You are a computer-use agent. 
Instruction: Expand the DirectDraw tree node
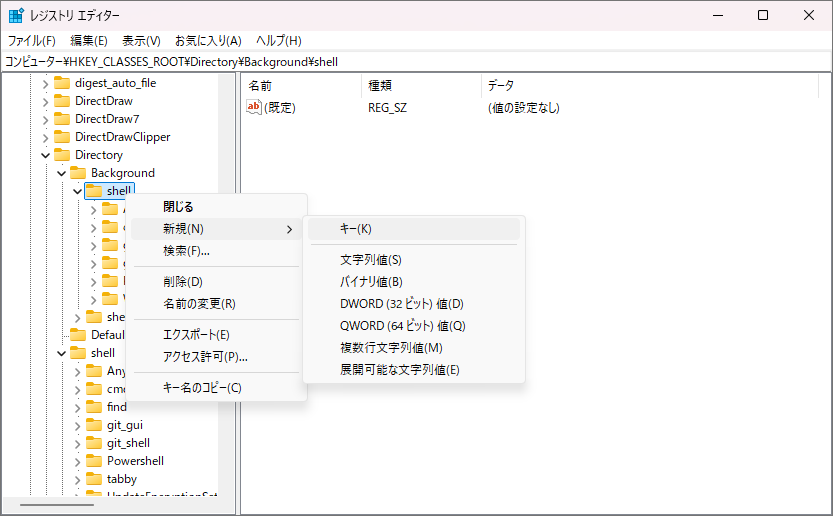(46, 102)
